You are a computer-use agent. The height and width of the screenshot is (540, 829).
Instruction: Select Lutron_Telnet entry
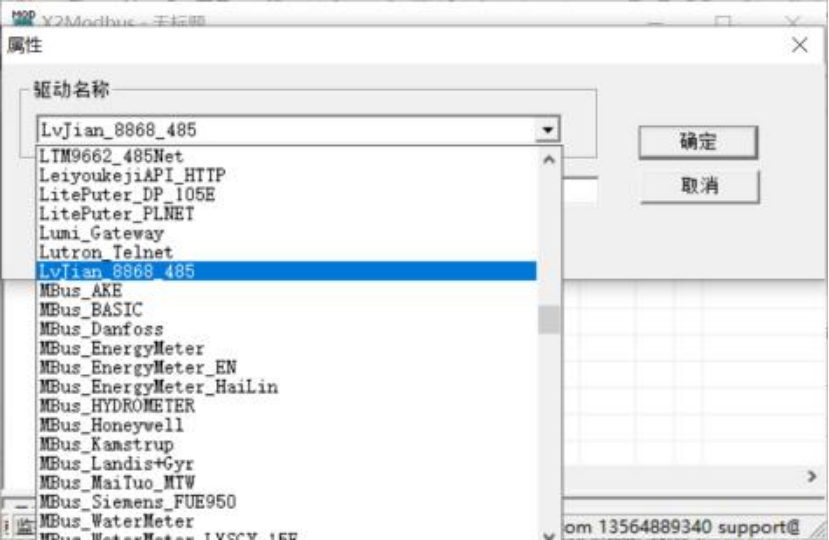point(287,252)
